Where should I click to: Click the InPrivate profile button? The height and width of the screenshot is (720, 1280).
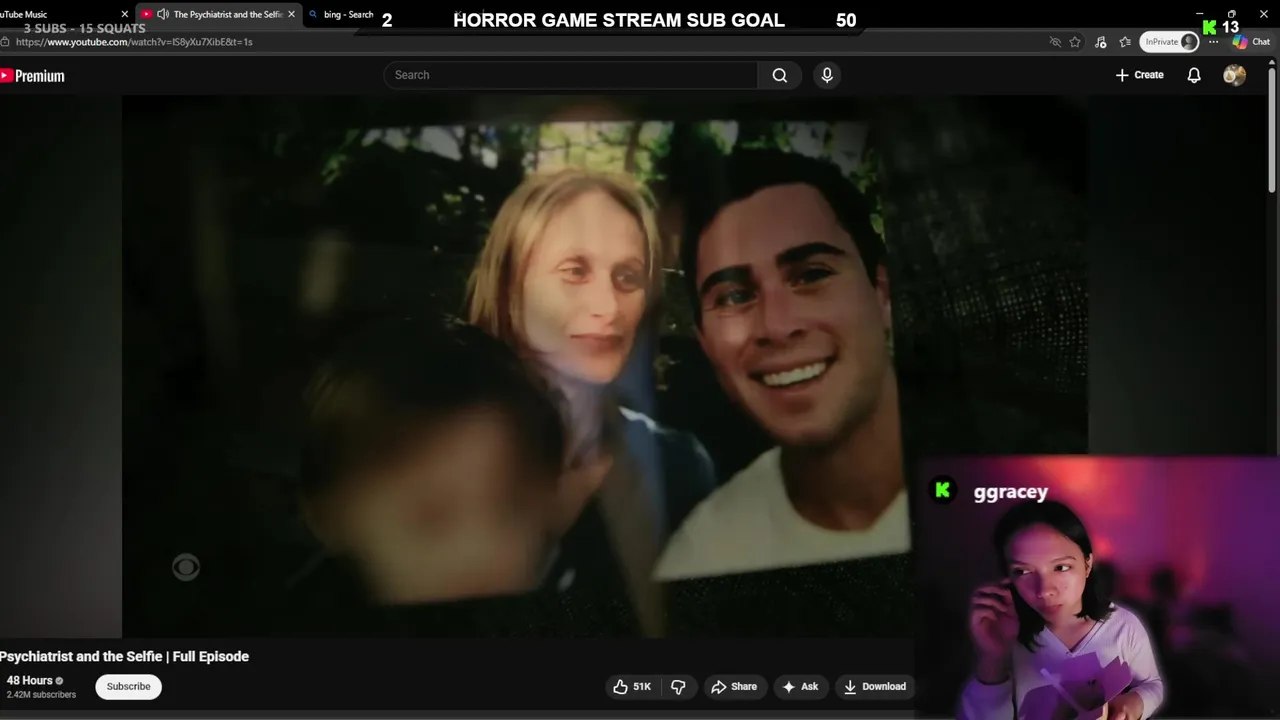coord(1169,42)
